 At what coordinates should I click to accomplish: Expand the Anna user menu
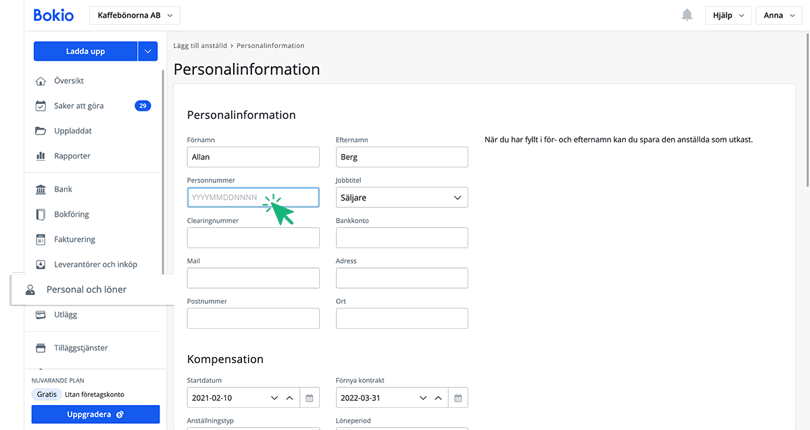[x=780, y=15]
